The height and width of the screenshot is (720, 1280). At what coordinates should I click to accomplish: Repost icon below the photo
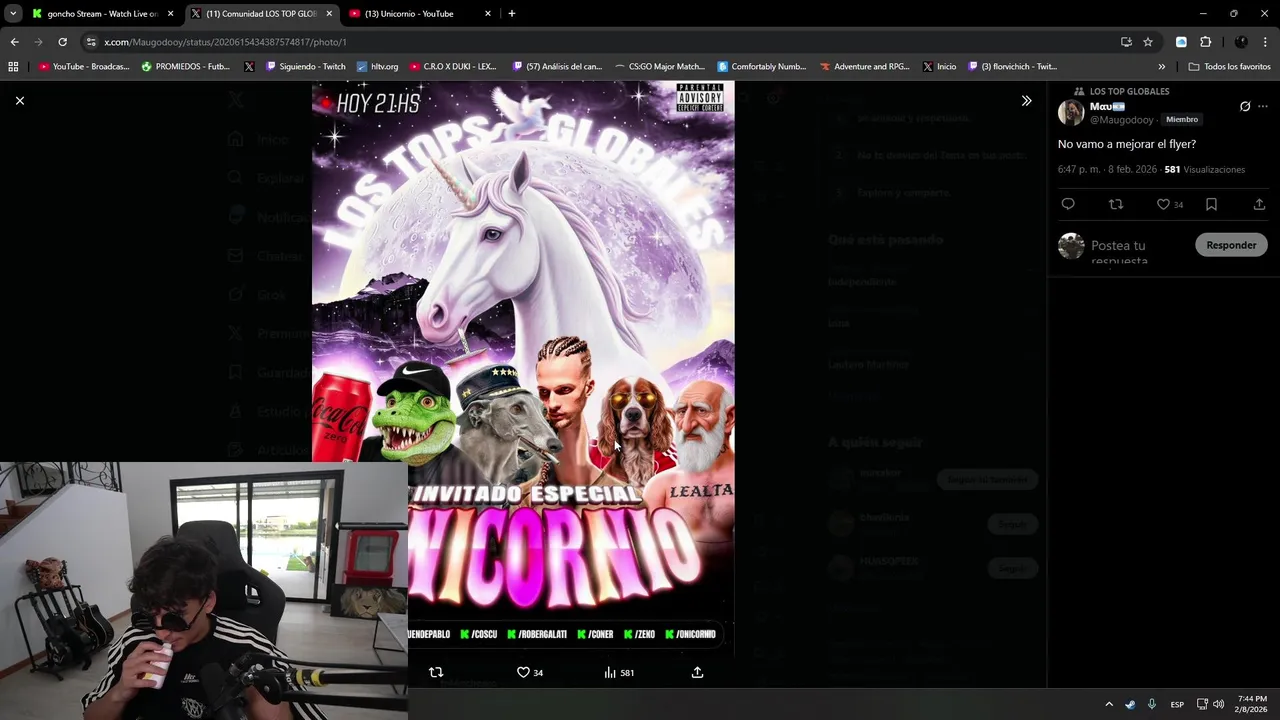click(436, 673)
